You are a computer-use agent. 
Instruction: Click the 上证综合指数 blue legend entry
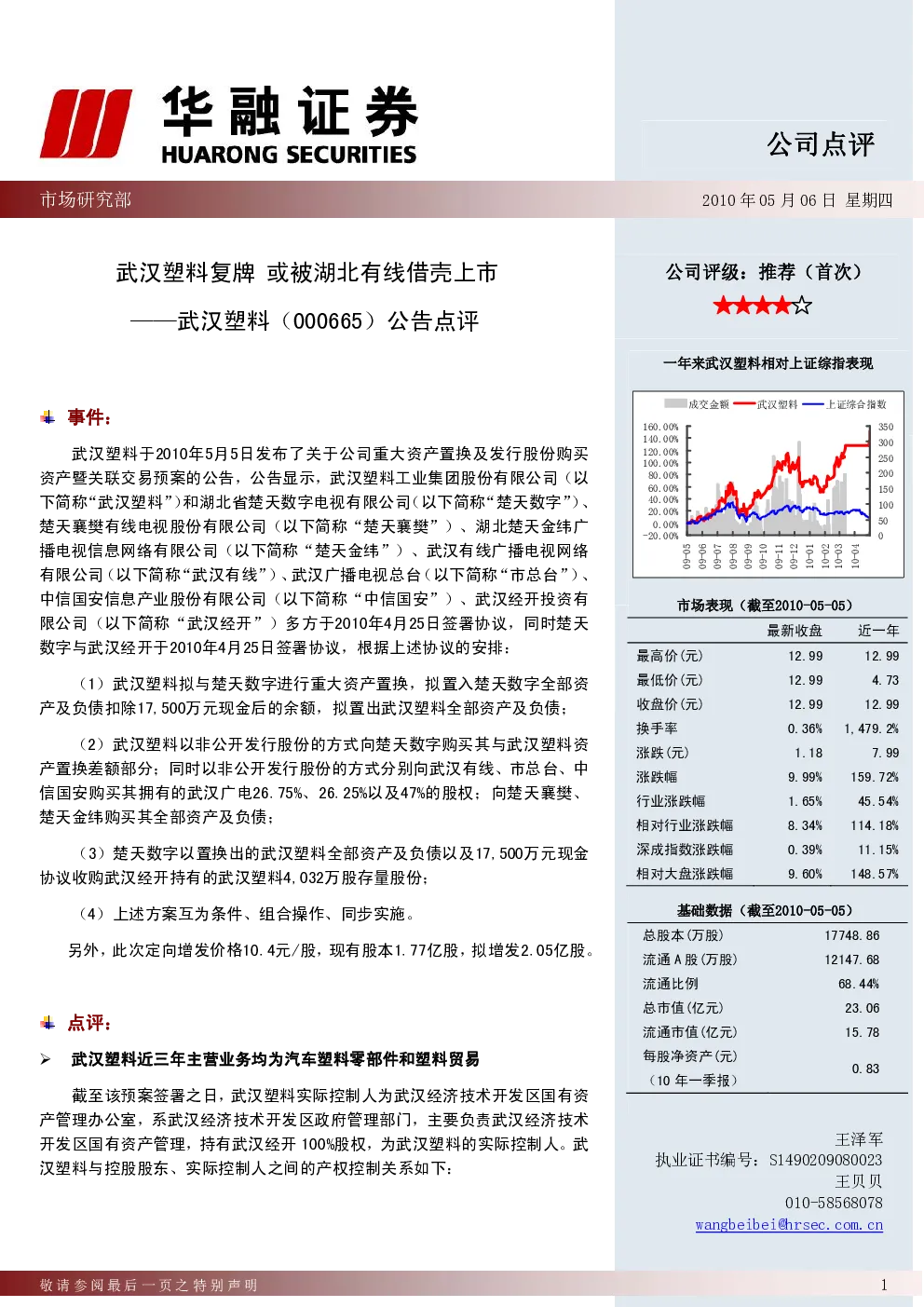(x=845, y=404)
